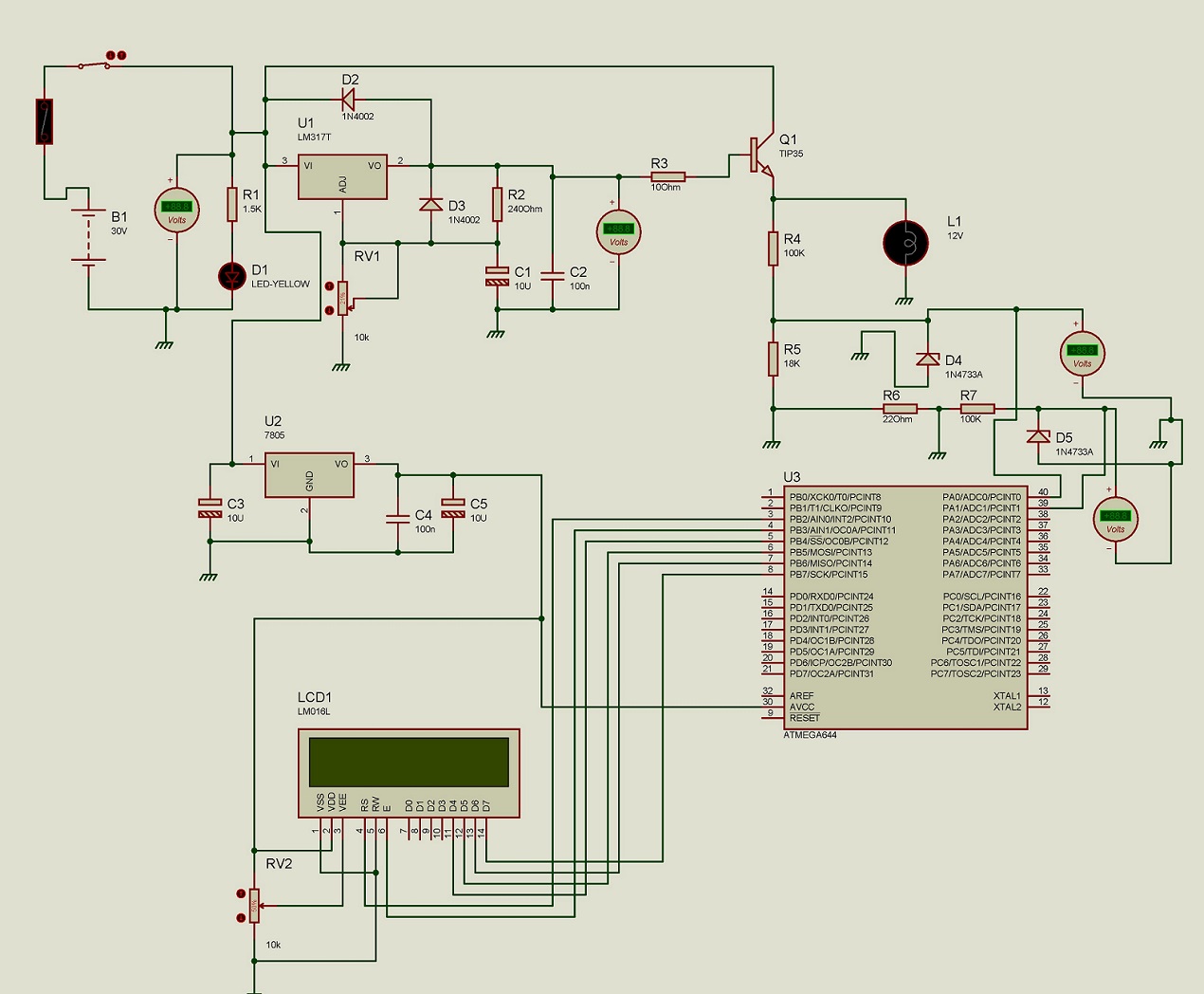Image resolution: width=1204 pixels, height=994 pixels.
Task: Click the PD0/RXD0/PCINT24 pin label
Action: (x=830, y=598)
